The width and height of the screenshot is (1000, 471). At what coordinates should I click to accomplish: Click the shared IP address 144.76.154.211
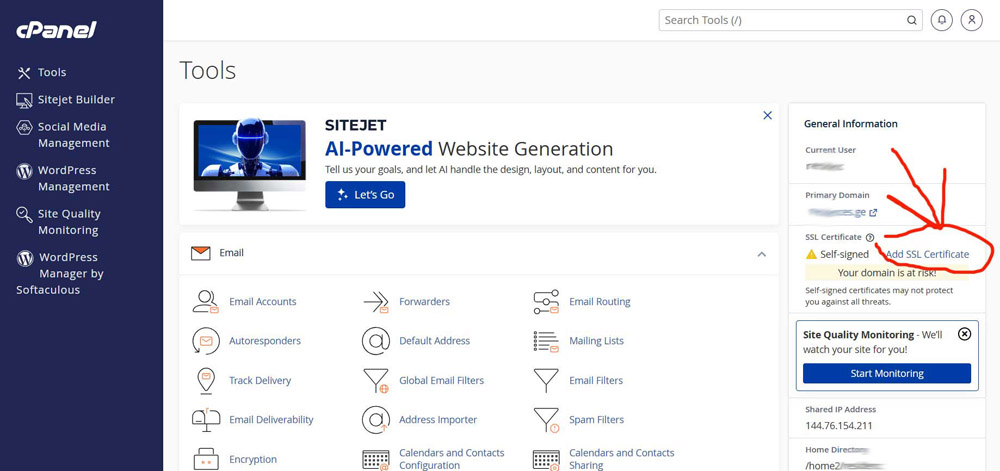(839, 426)
